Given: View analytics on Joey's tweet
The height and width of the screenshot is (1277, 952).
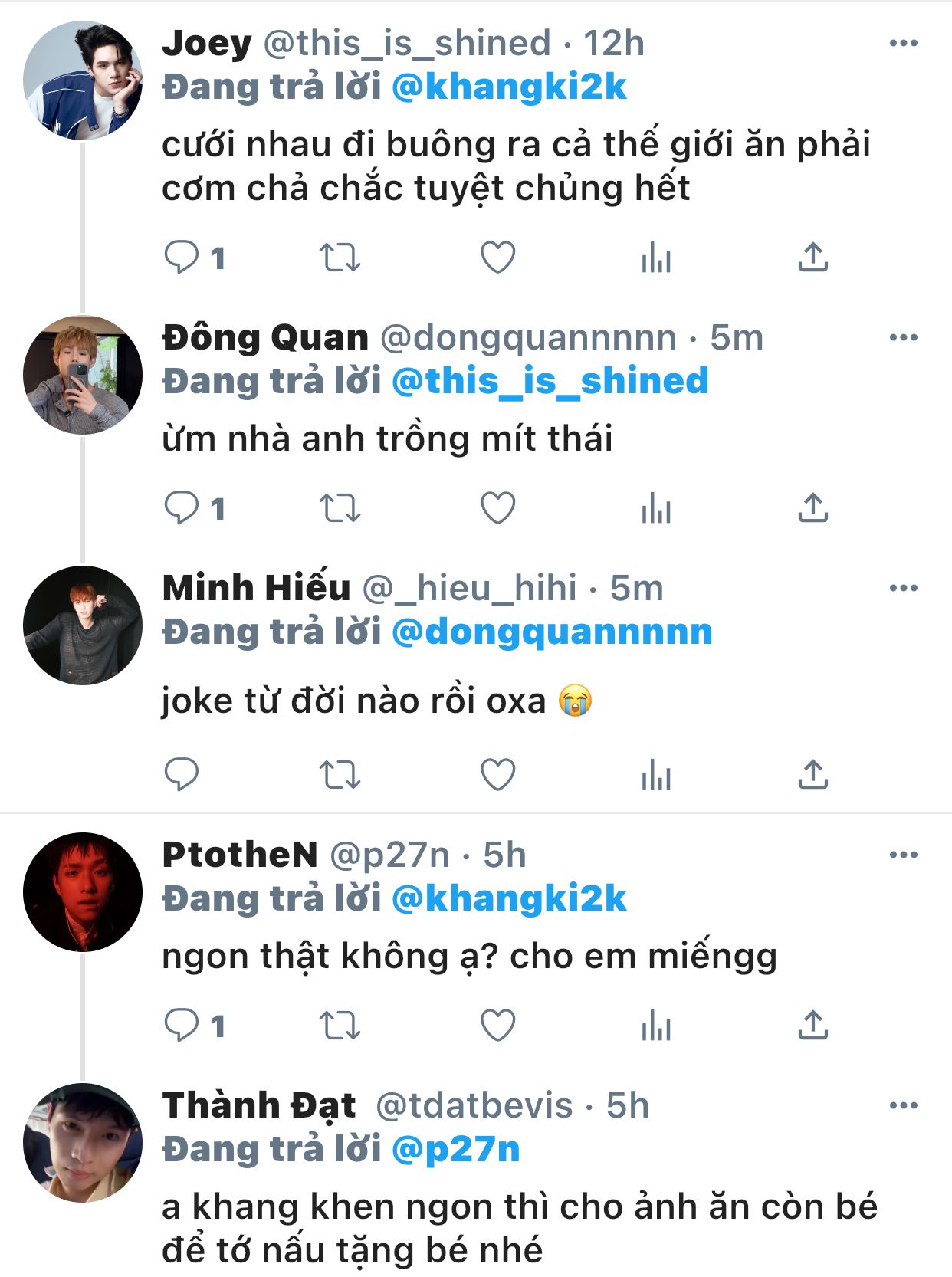Looking at the screenshot, I should (655, 258).
